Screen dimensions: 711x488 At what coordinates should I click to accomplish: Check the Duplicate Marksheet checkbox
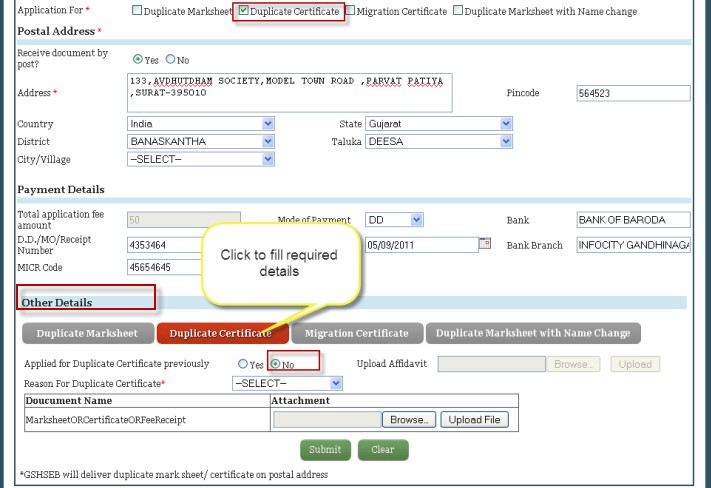tap(137, 11)
